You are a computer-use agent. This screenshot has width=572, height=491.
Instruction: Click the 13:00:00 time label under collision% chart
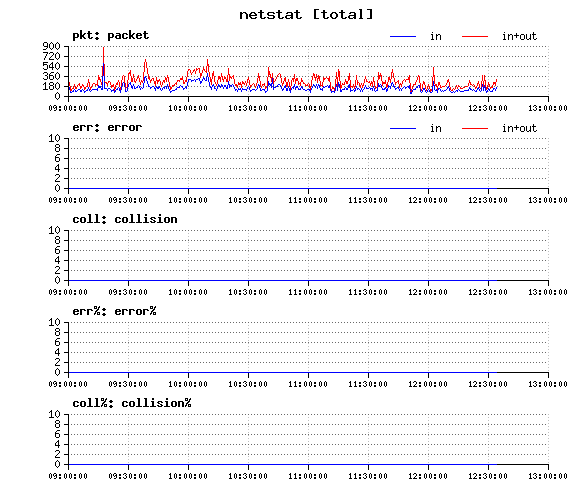pyautogui.click(x=548, y=476)
